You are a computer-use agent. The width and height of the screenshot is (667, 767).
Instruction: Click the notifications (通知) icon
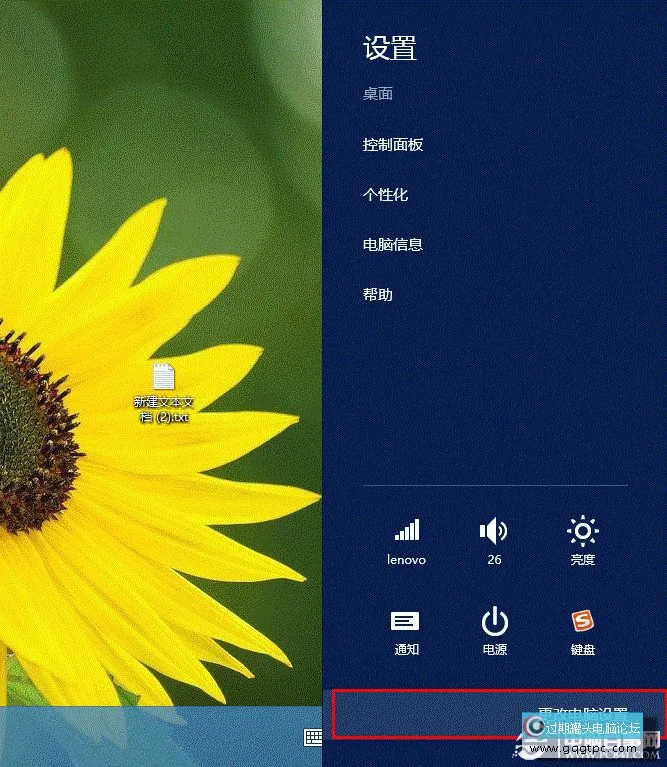pos(405,622)
